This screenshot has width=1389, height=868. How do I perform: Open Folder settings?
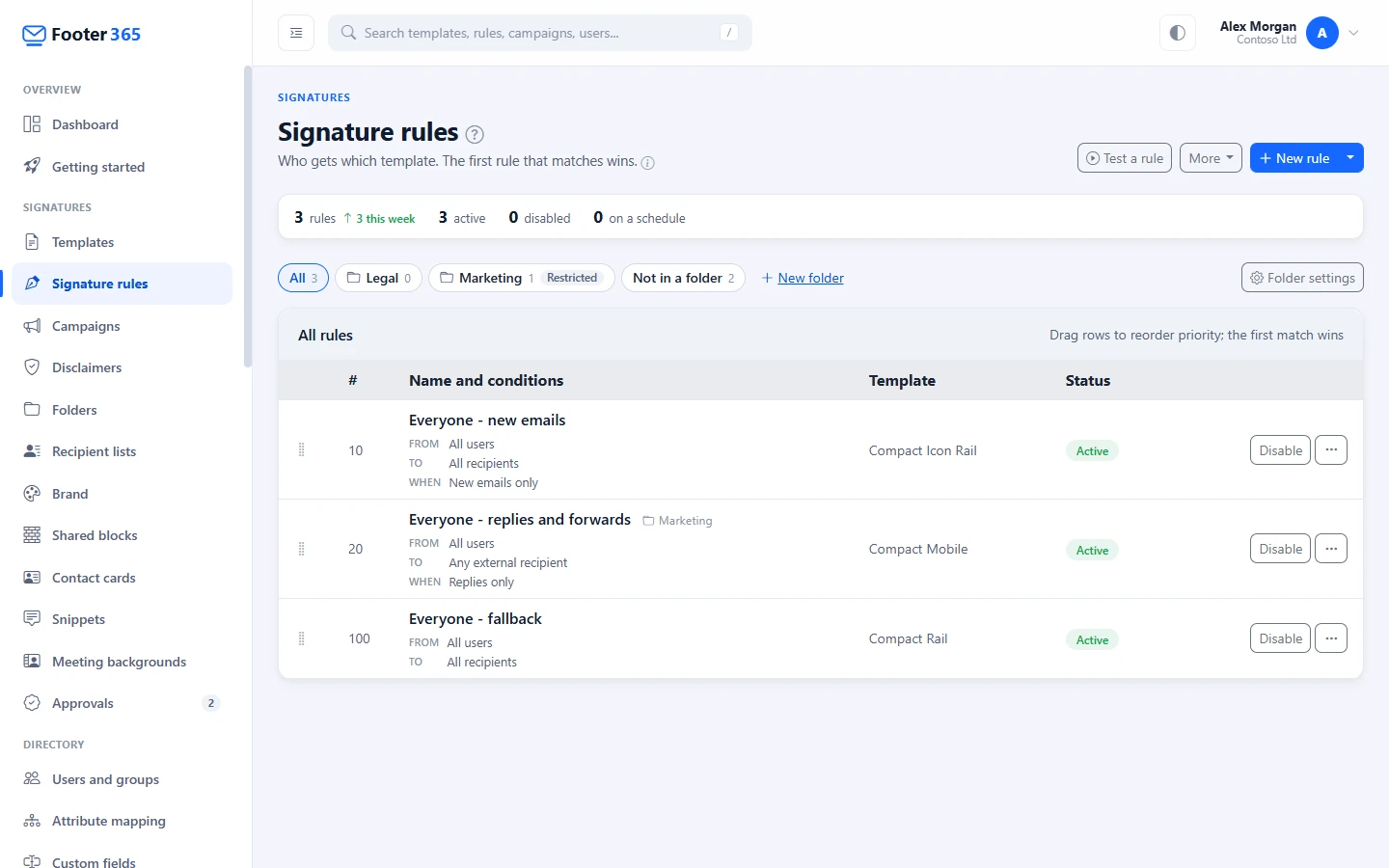1302,278
